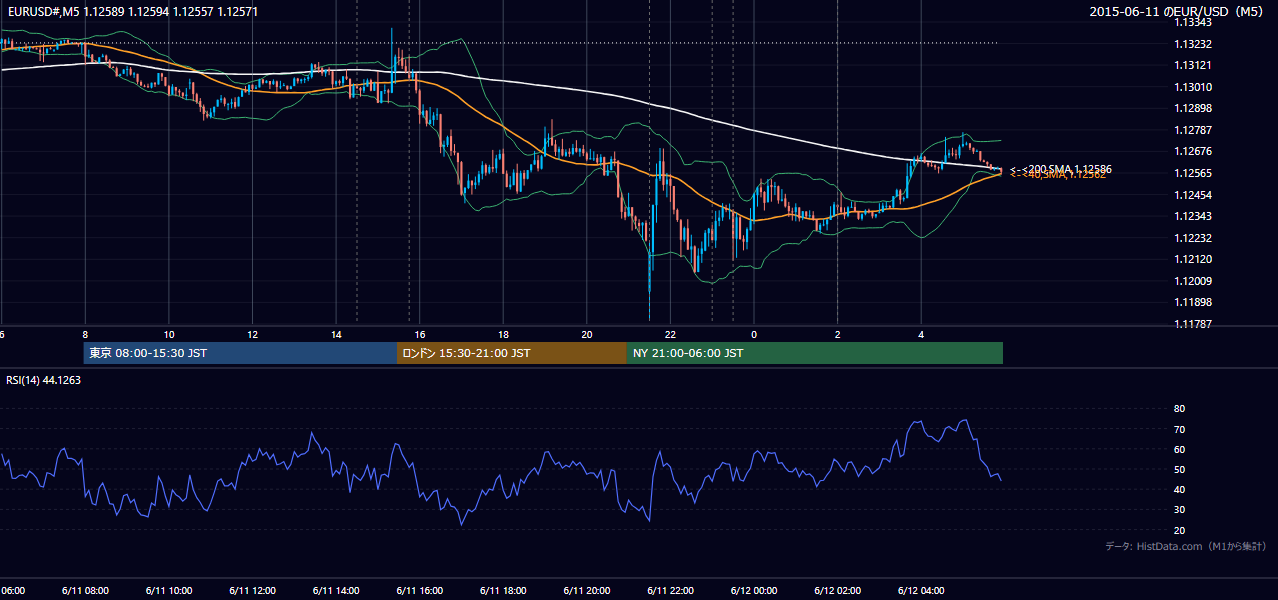1278x600 pixels.
Task: Click price axis value 1.13232
Action: (x=1194, y=44)
